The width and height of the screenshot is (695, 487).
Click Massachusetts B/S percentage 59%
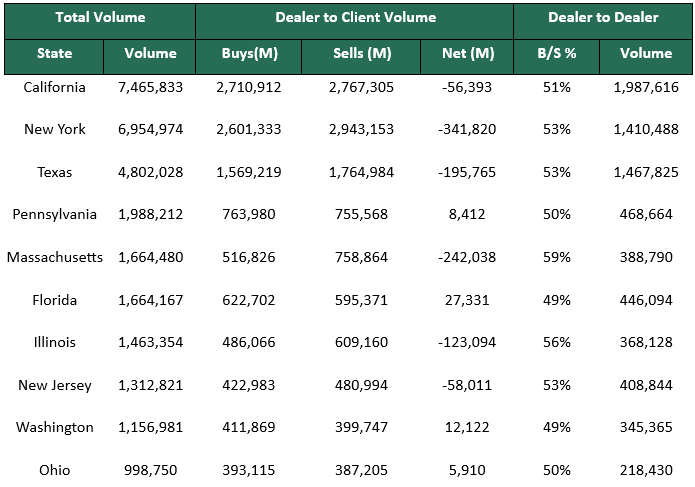click(557, 257)
